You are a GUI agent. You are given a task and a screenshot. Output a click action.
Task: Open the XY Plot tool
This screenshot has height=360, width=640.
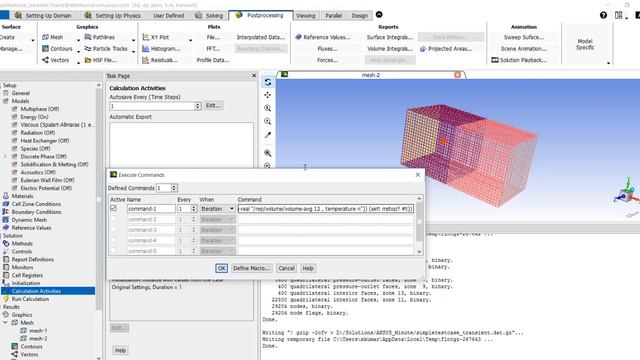tap(156, 37)
